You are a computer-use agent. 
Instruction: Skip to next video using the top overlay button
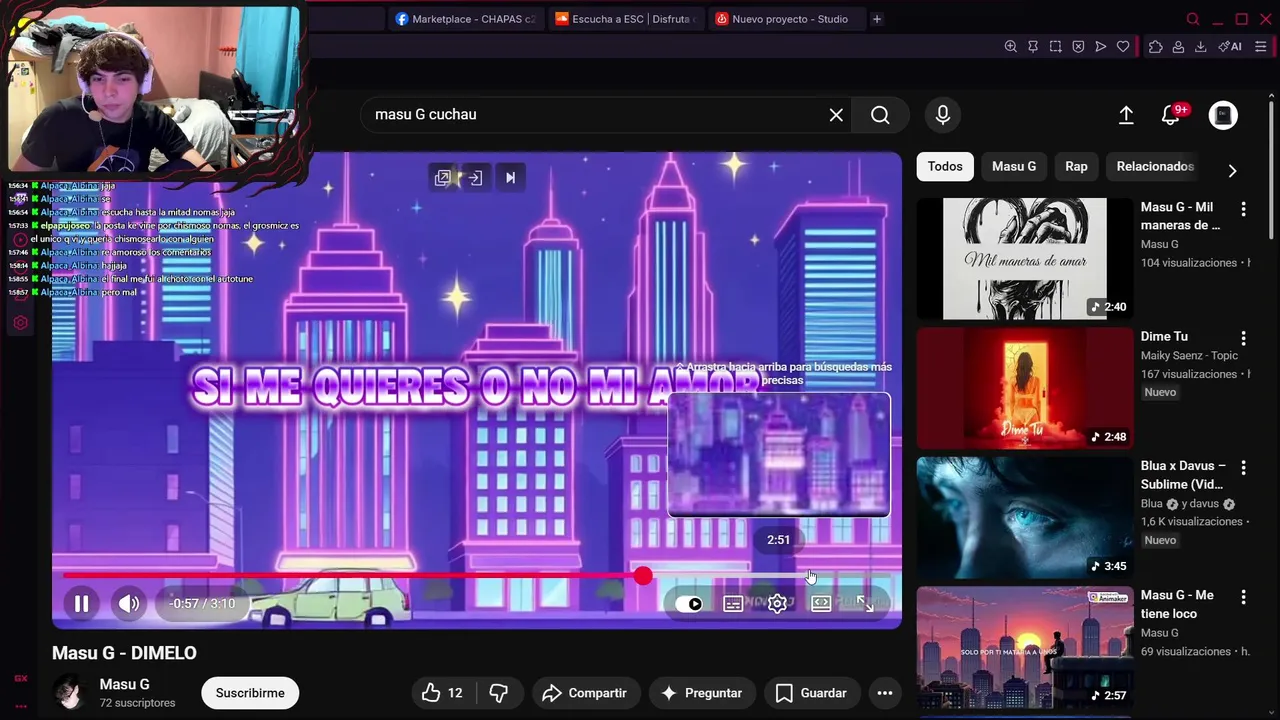[510, 178]
